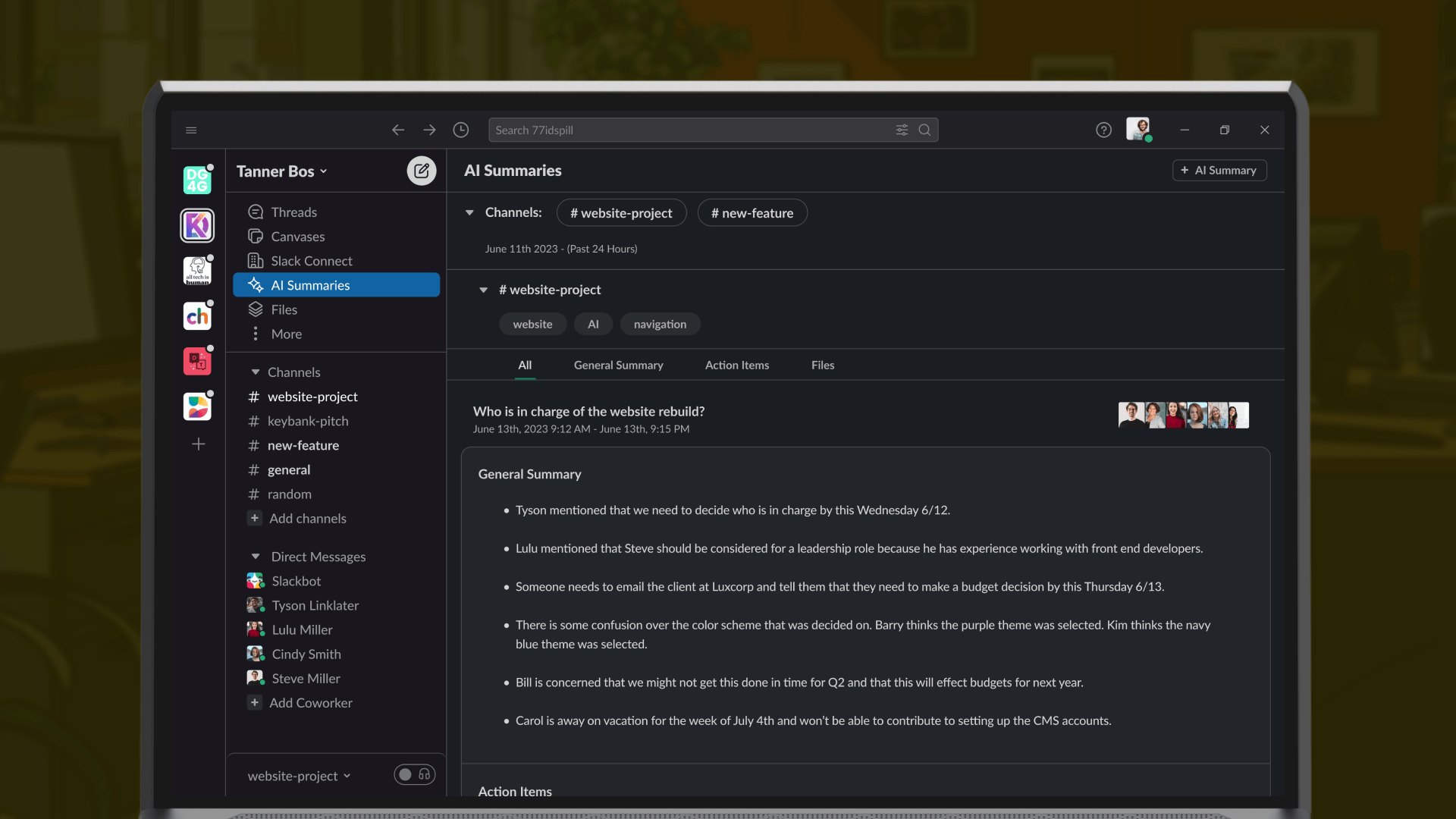Collapse the Channels section in sidebar
This screenshot has height=819, width=1456.
pos(256,372)
